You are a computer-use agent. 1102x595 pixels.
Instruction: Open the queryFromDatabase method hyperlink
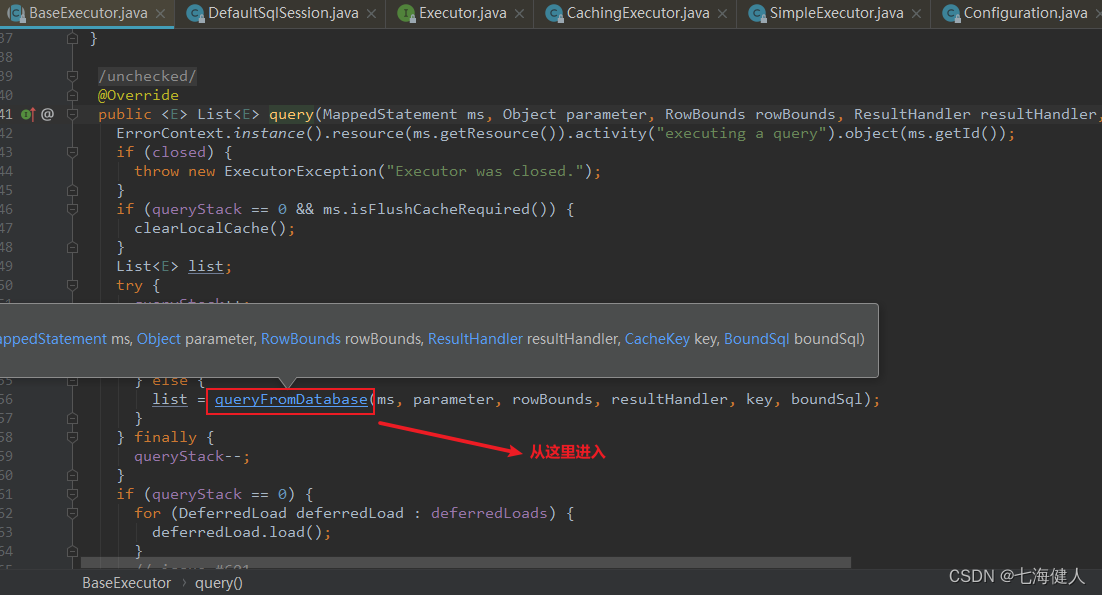290,398
